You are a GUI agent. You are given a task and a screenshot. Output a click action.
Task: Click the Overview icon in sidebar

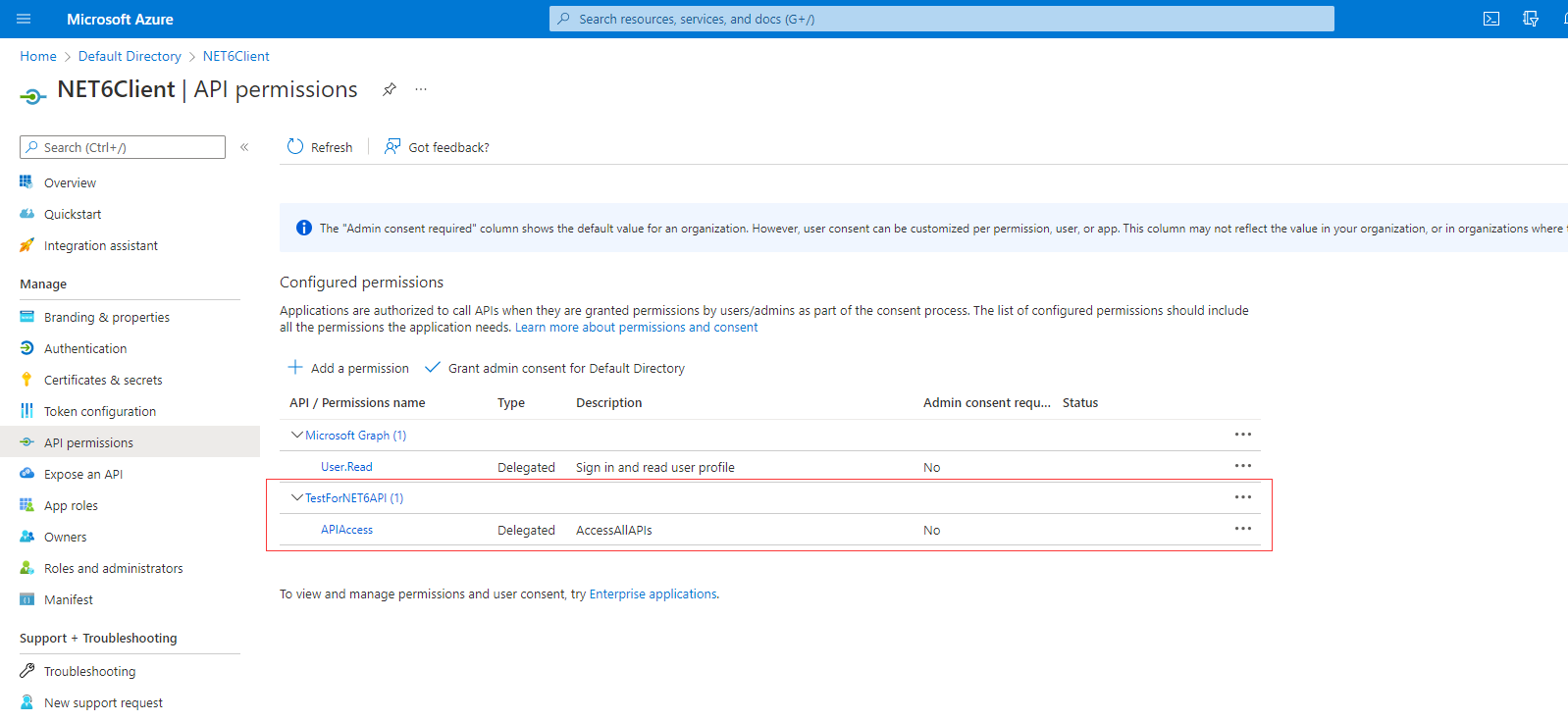(26, 181)
